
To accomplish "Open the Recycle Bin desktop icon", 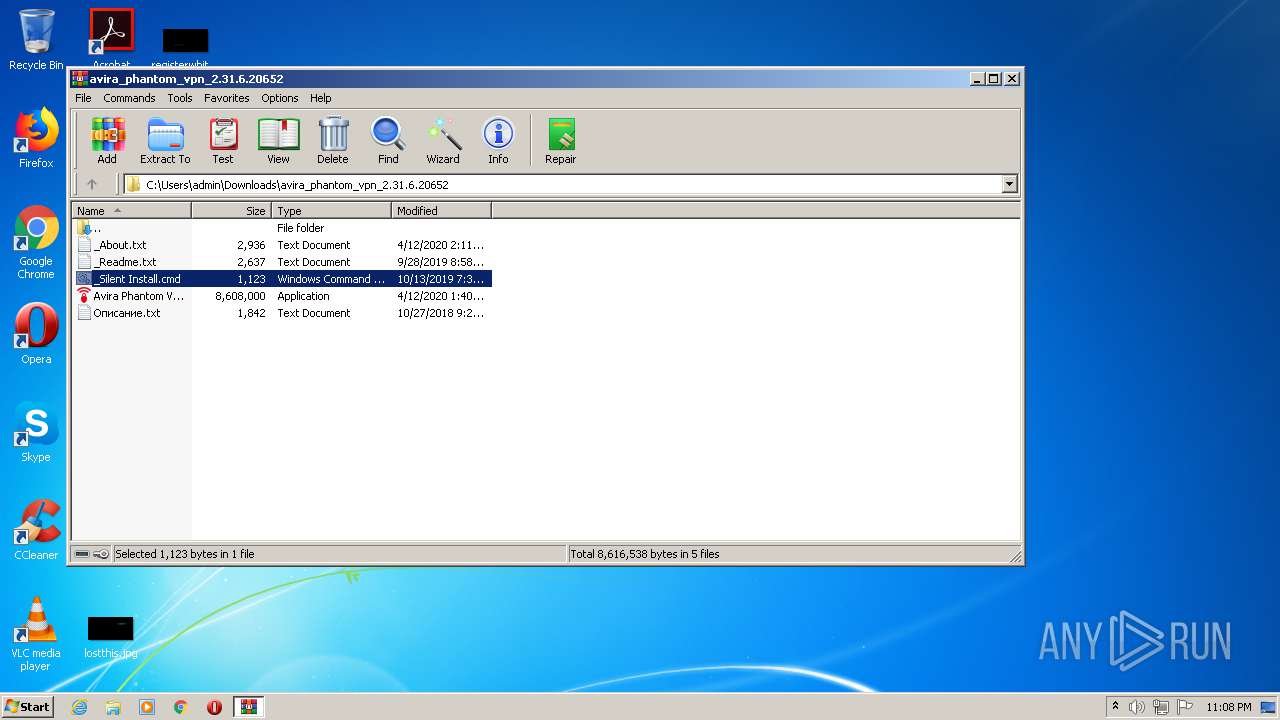I will coord(36,40).
